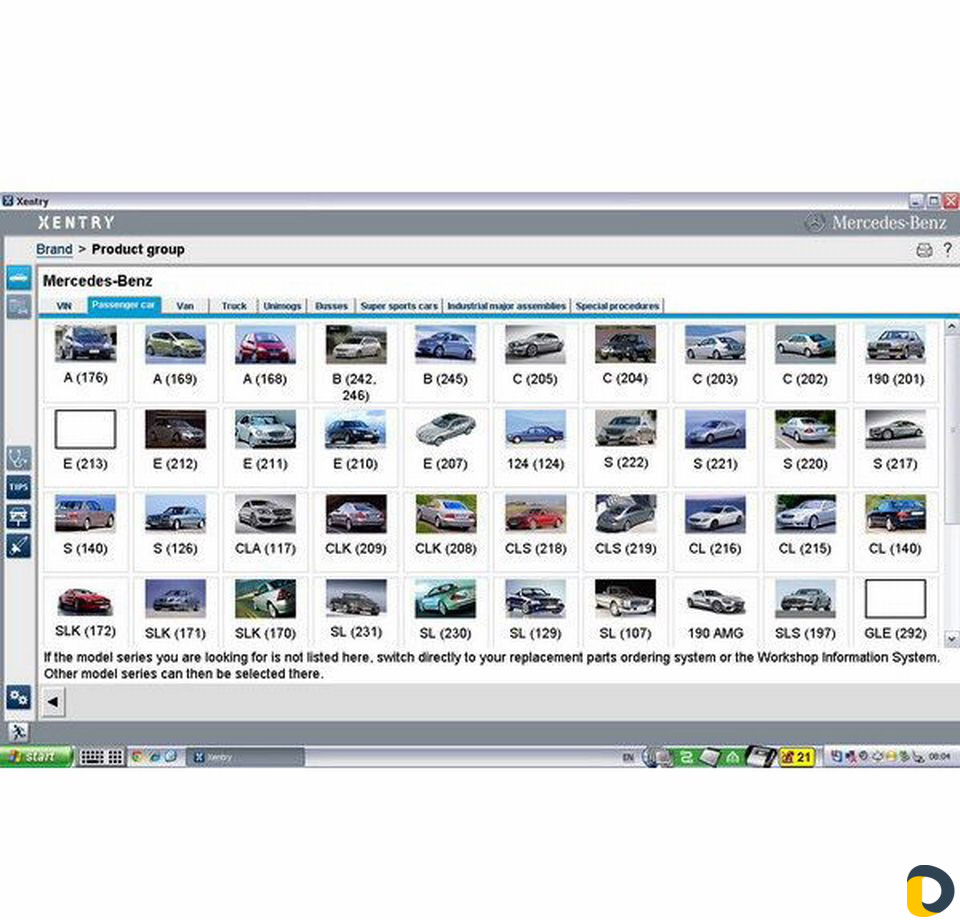Viewport: 960px width, 920px height.
Task: Select the E (210) model thumbnail
Action: point(355,429)
